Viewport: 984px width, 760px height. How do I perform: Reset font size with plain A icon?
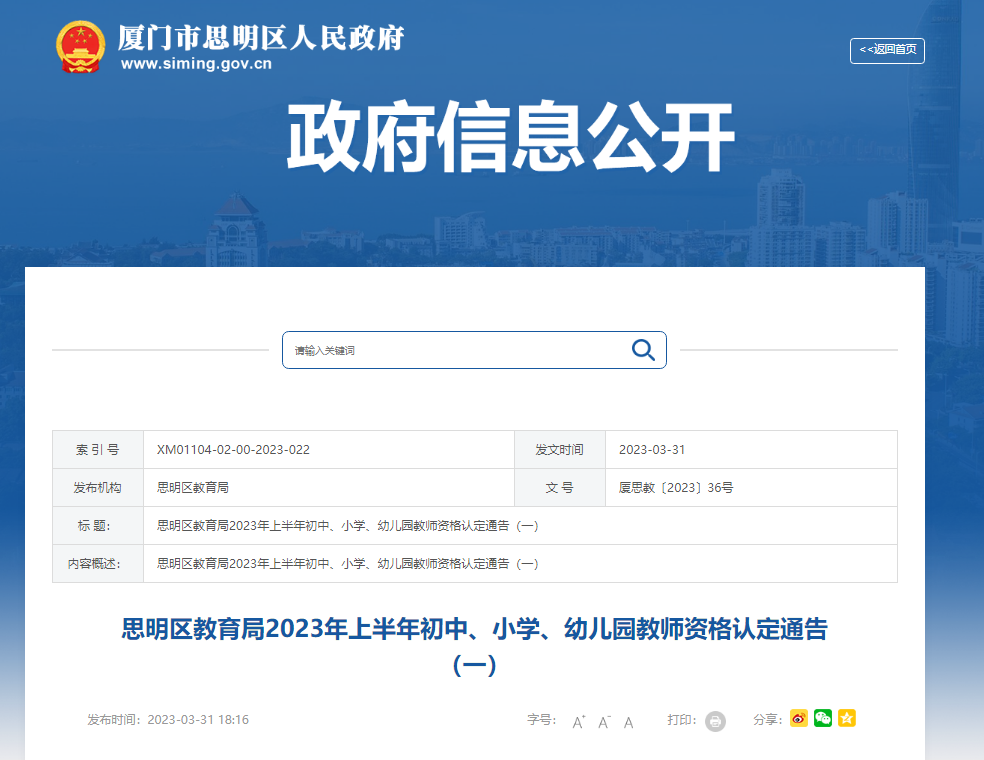coord(629,722)
